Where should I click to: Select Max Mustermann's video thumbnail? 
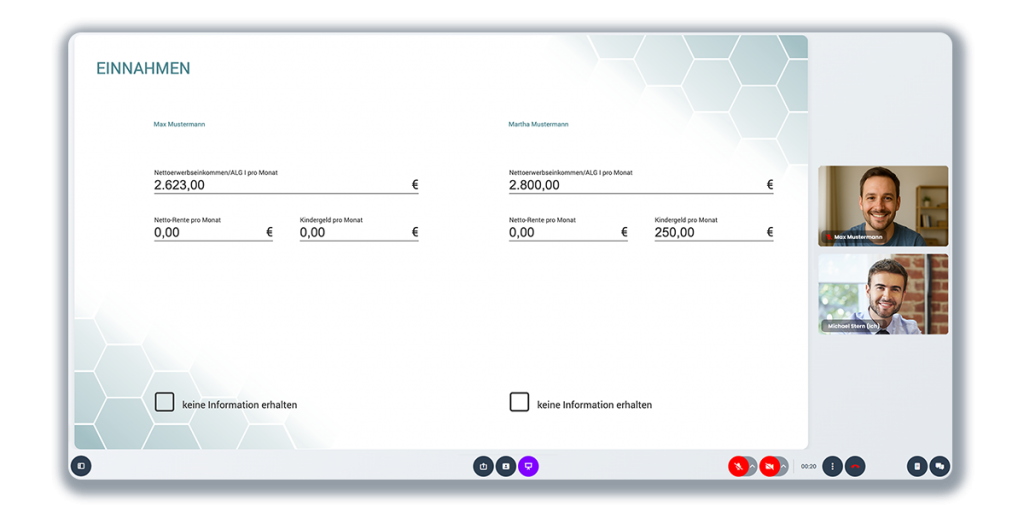883,205
